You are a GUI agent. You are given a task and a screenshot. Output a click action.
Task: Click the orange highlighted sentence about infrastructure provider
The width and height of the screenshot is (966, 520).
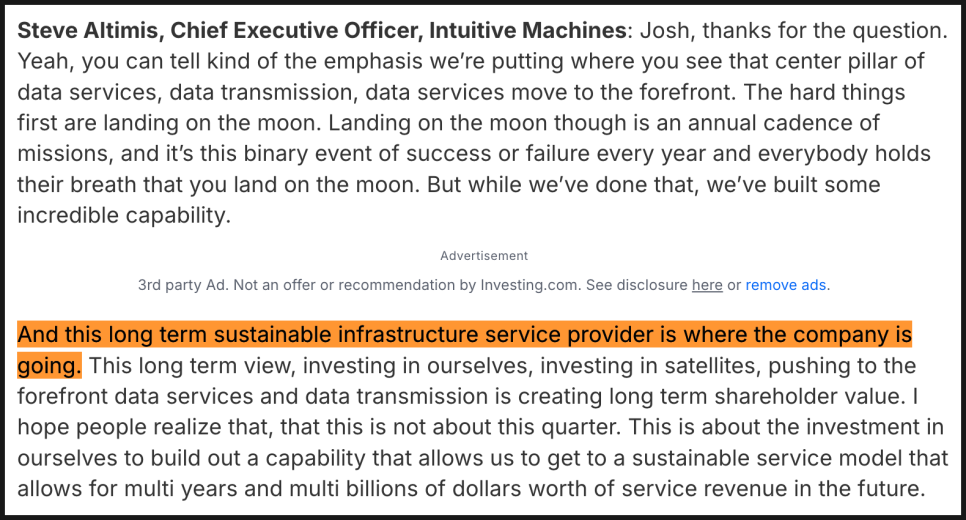[x=465, y=350]
